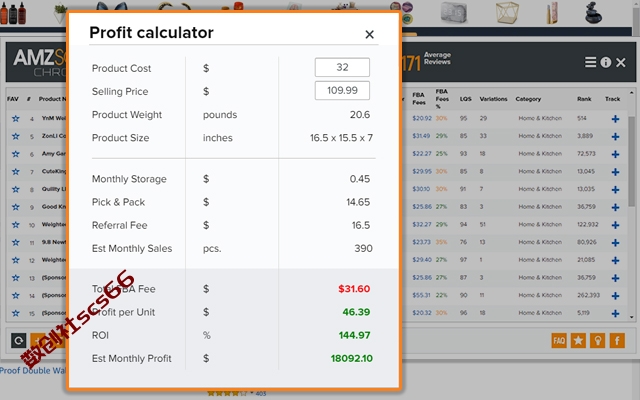Screen dimensions: 640x400
Task: Open FBA fee $55.31 calculator link
Action: 421,295
